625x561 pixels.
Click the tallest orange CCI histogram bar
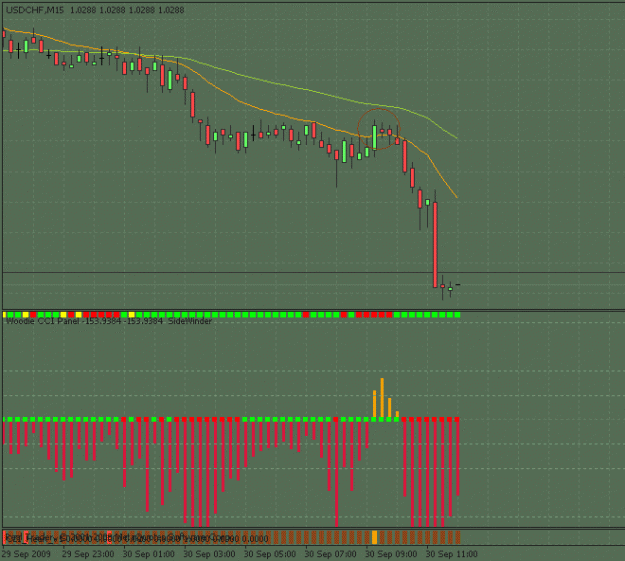pyautogui.click(x=382, y=398)
